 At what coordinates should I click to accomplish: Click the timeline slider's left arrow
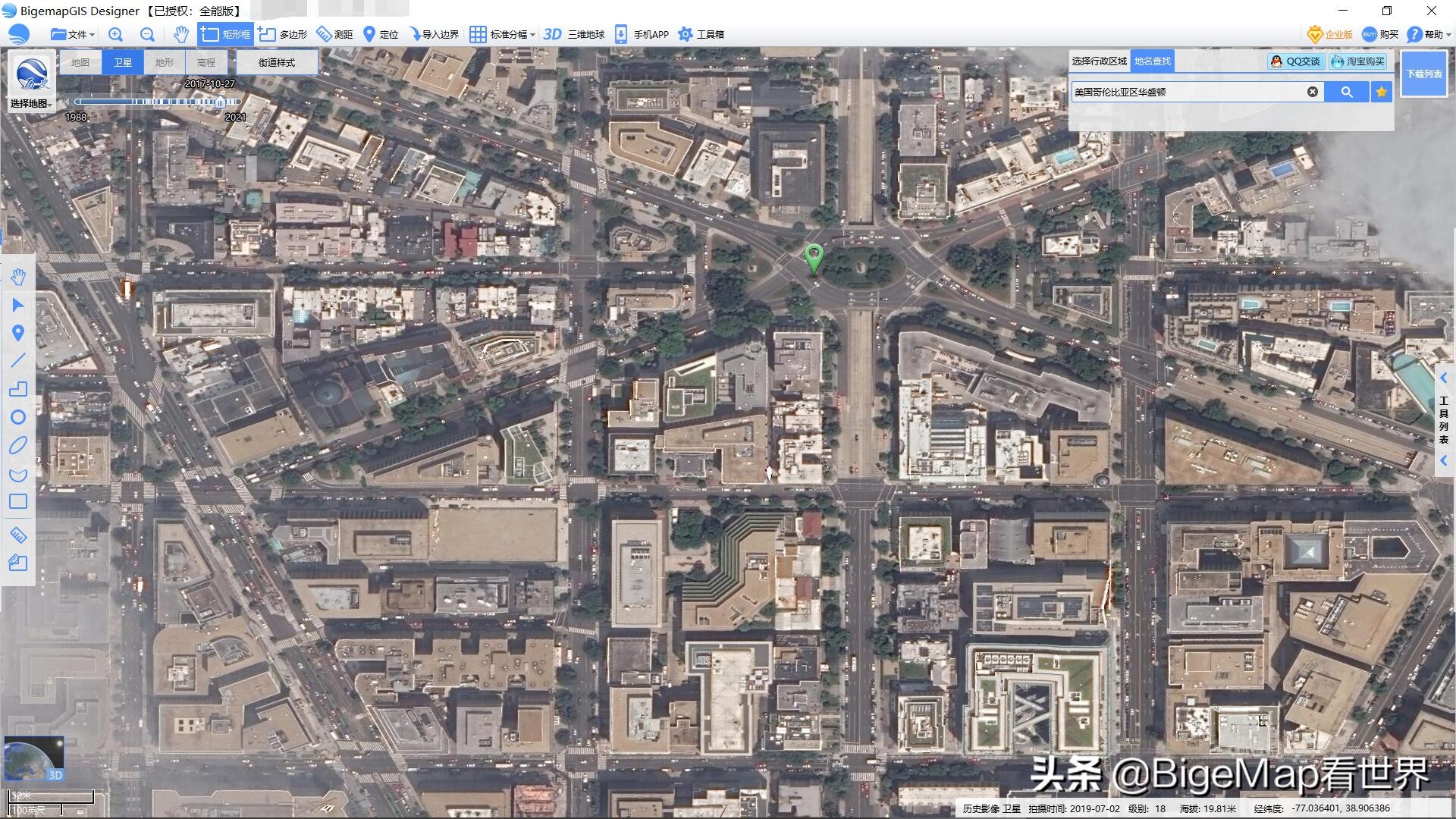[67, 101]
